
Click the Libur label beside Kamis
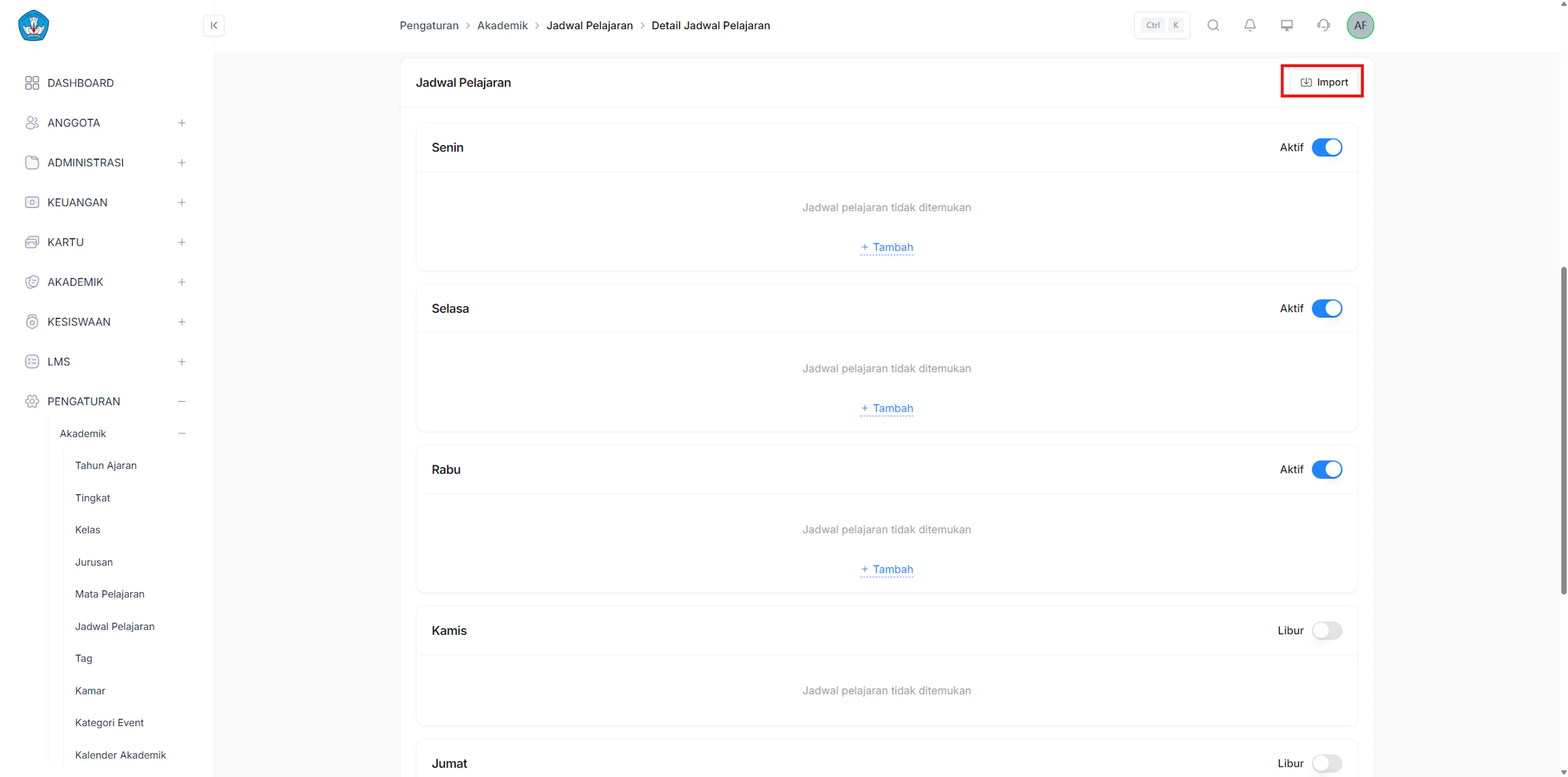pyautogui.click(x=1290, y=630)
